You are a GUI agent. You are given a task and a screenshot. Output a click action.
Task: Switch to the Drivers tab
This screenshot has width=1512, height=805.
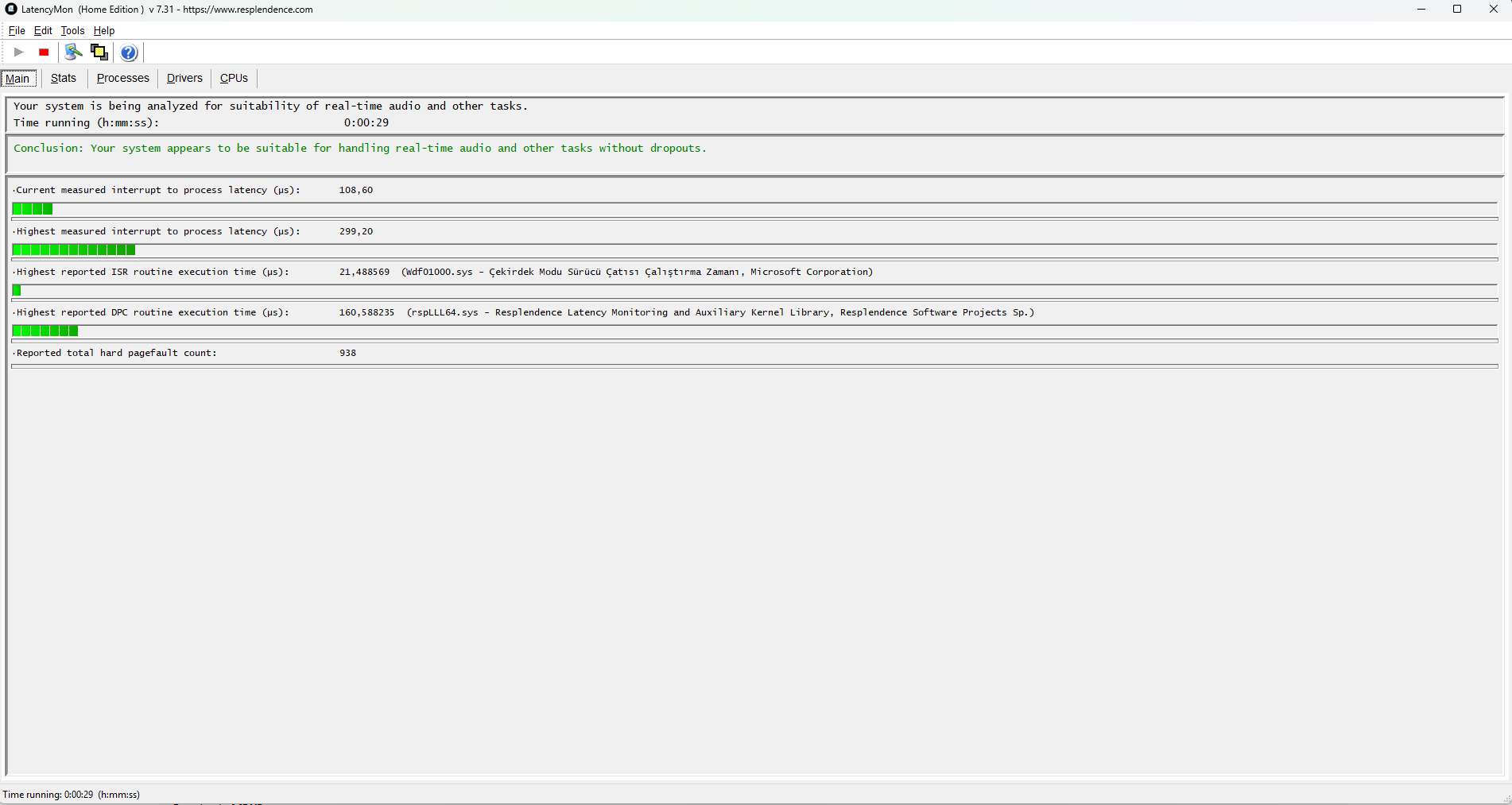(184, 78)
